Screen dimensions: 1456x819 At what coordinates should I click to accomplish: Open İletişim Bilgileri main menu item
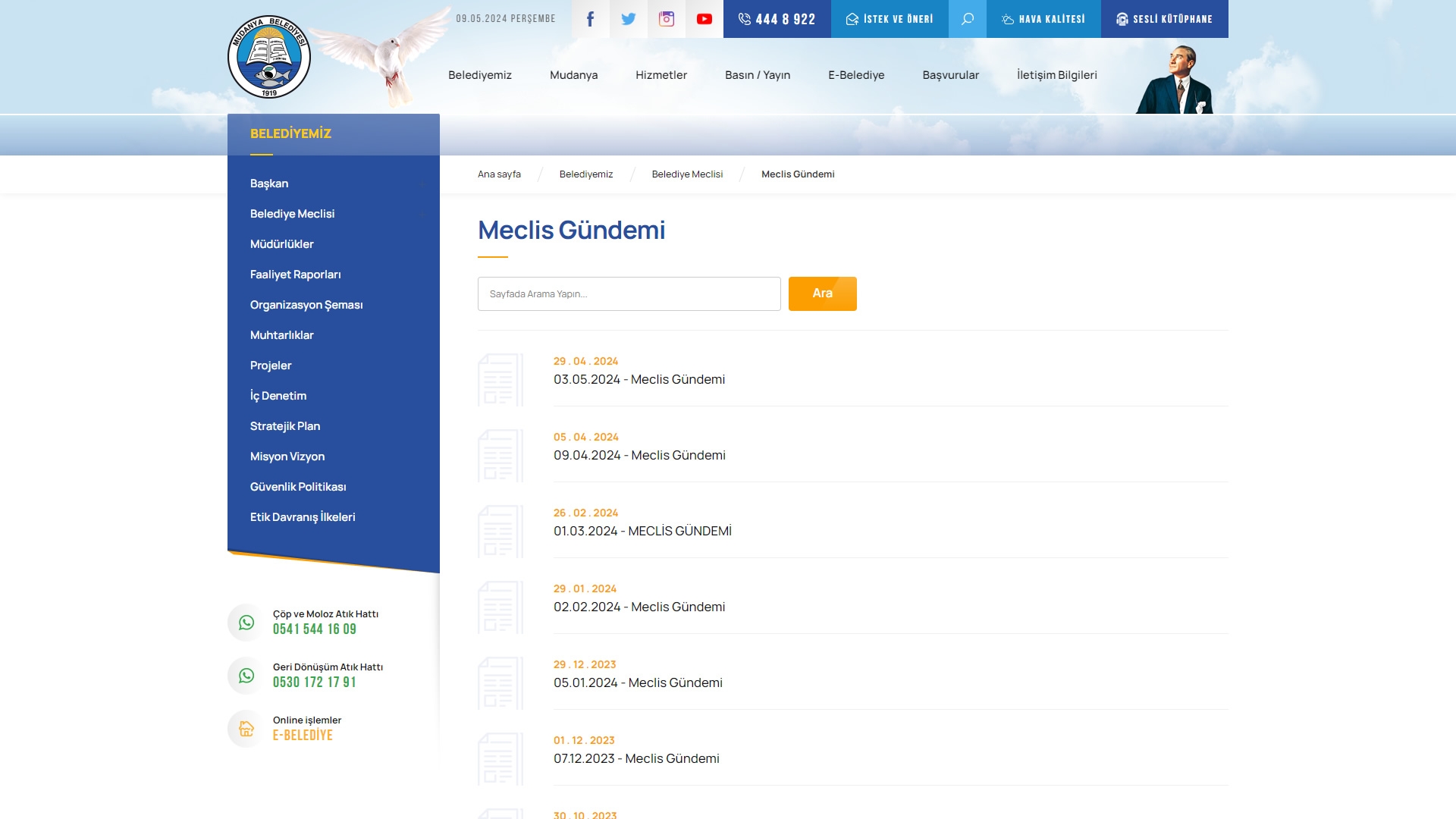pos(1057,75)
